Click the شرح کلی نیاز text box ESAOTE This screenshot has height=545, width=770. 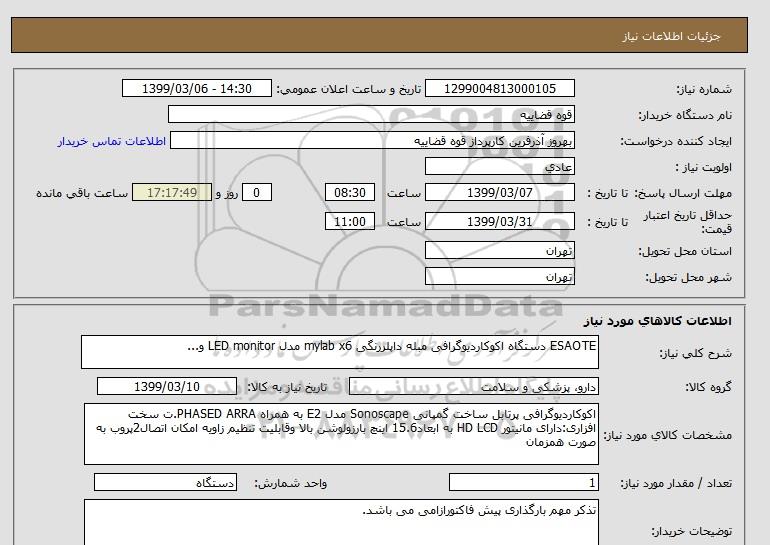[x=340, y=352]
